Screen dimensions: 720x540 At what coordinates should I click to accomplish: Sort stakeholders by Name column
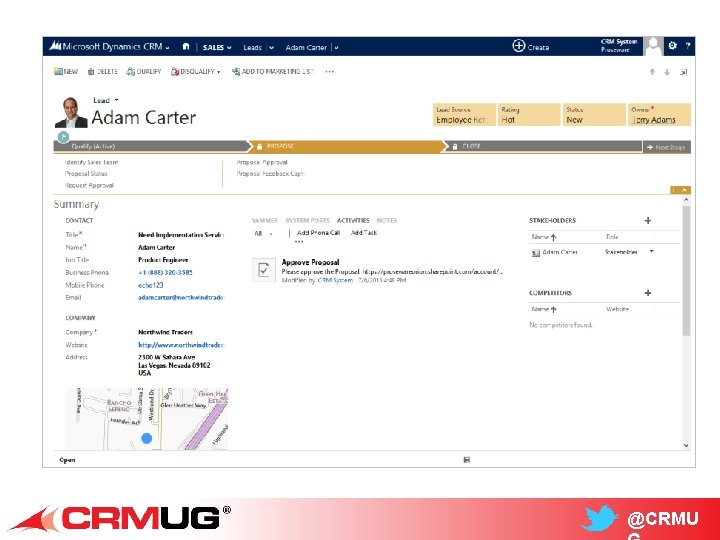click(544, 237)
